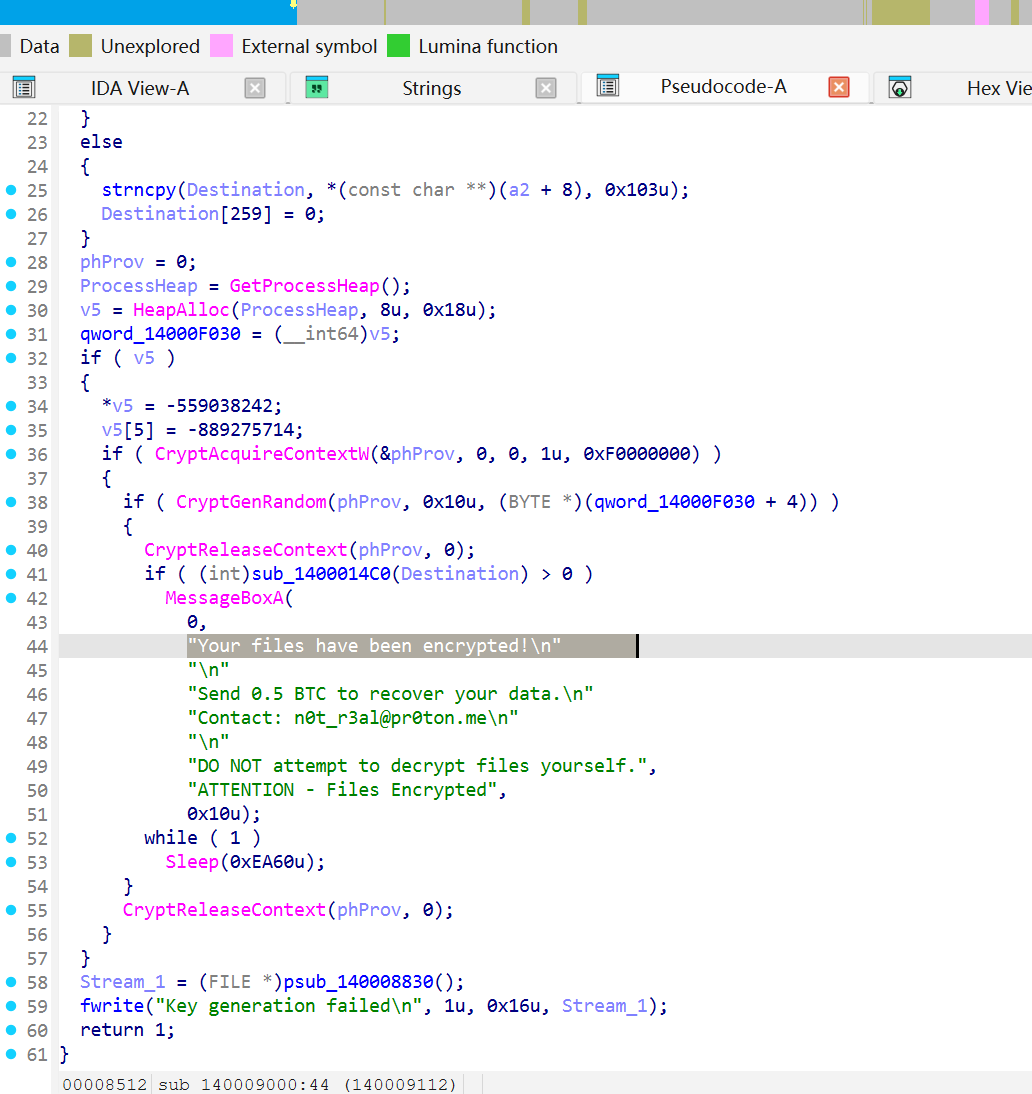Switch to the IDA View-A tab
1032x1094 pixels.
point(140,89)
